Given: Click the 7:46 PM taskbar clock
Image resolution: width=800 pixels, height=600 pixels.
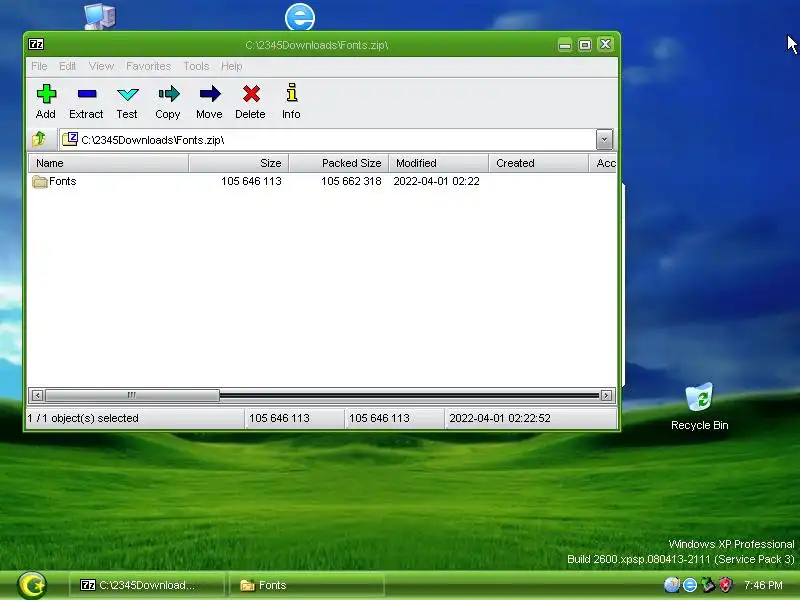Looking at the screenshot, I should (763, 585).
